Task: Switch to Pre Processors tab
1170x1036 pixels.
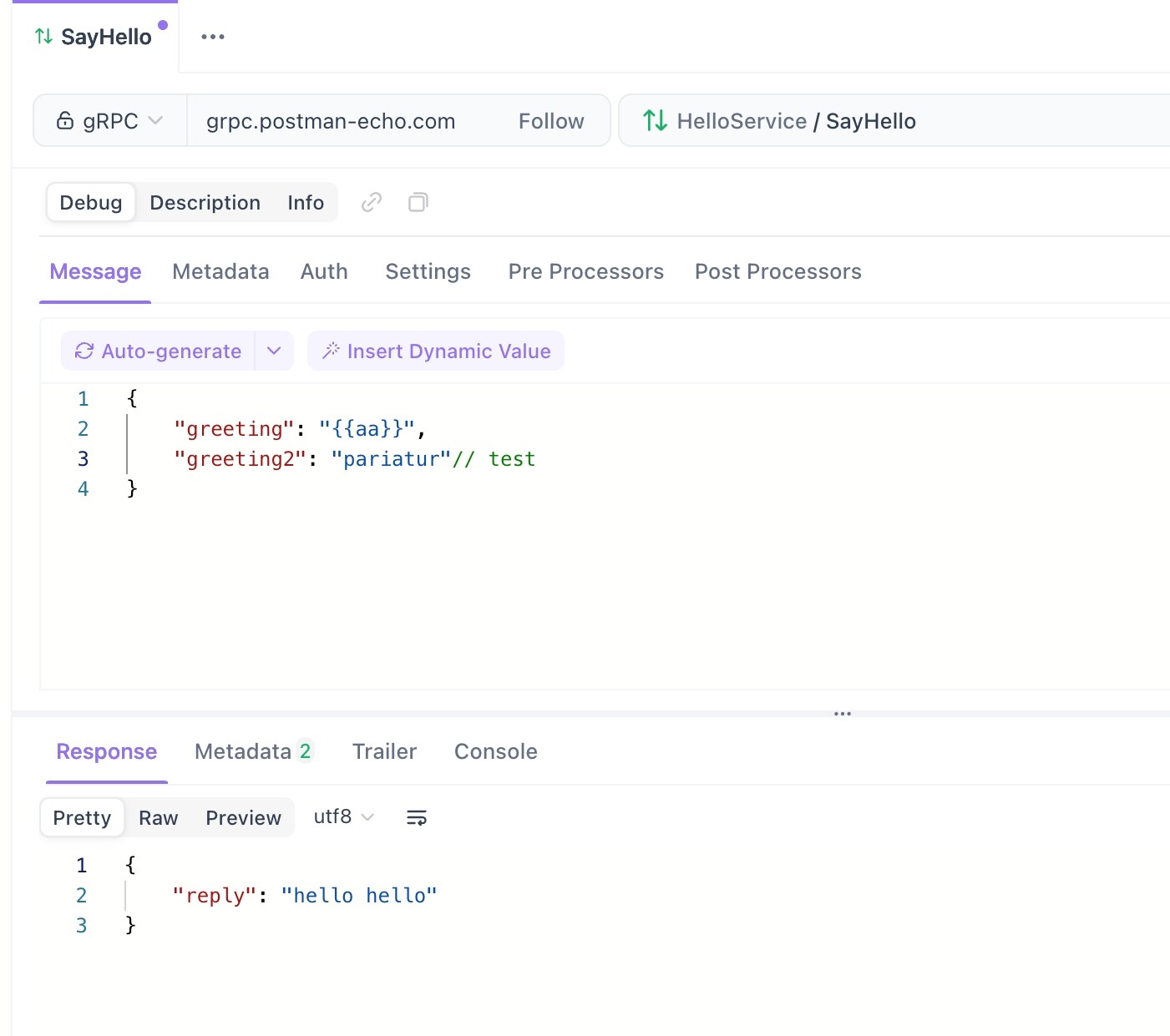Action: point(585,271)
